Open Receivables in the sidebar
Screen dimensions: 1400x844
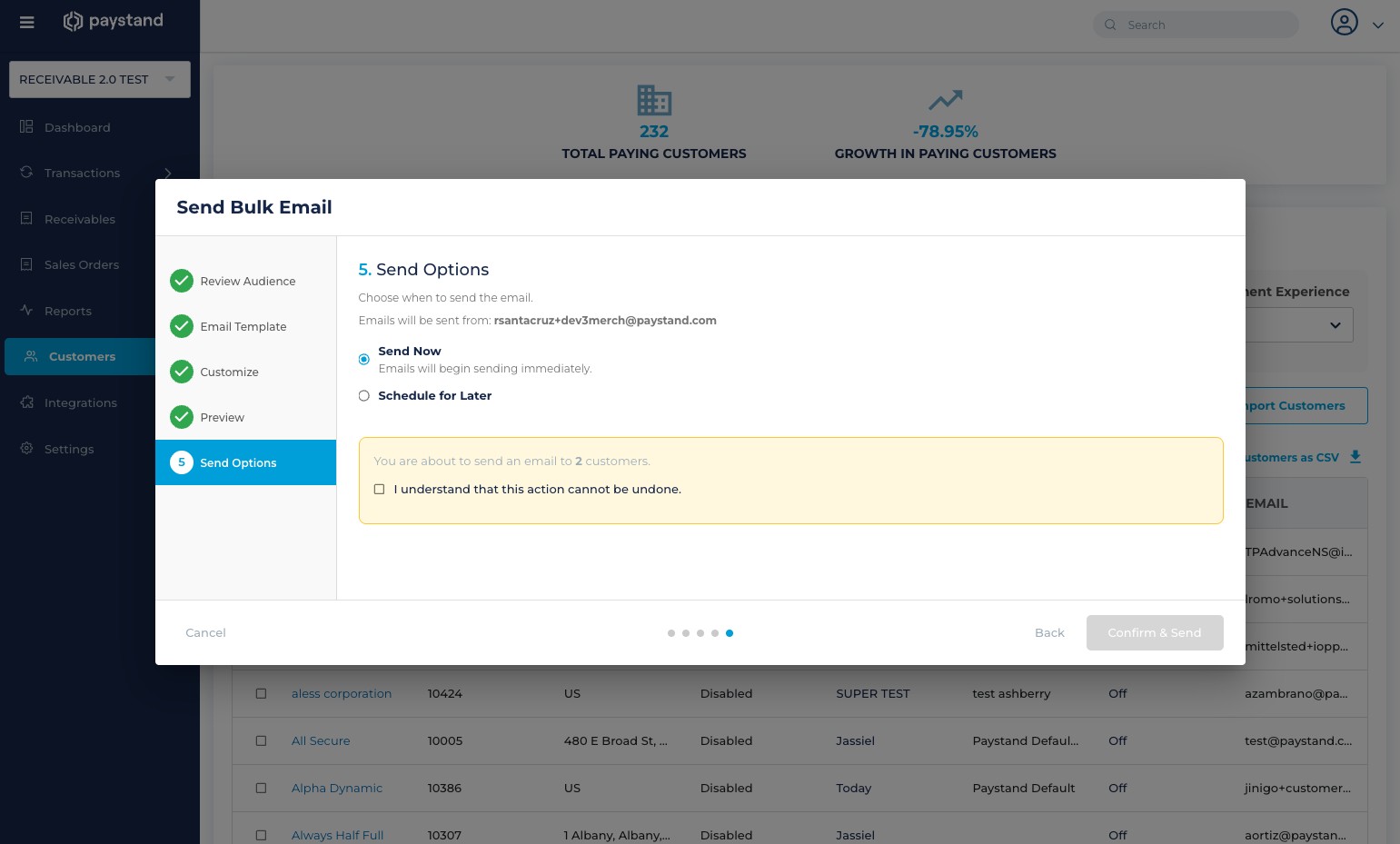tap(80, 219)
